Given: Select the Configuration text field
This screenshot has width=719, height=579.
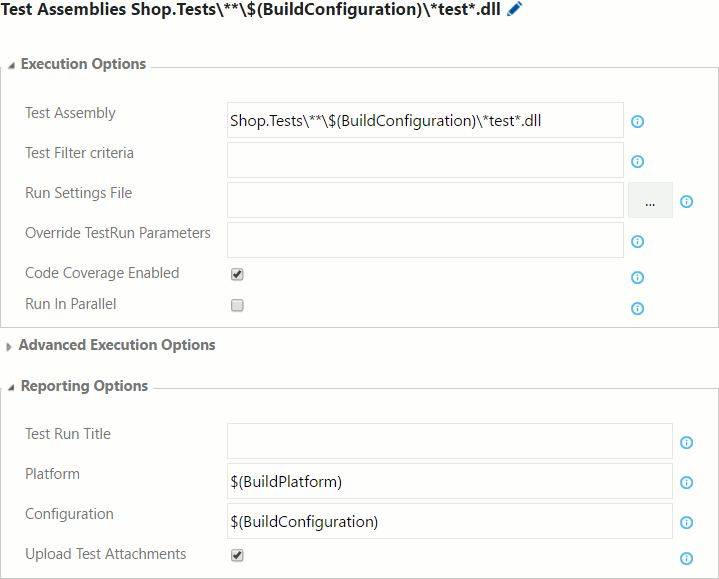Looking at the screenshot, I should pyautogui.click(x=450, y=521).
